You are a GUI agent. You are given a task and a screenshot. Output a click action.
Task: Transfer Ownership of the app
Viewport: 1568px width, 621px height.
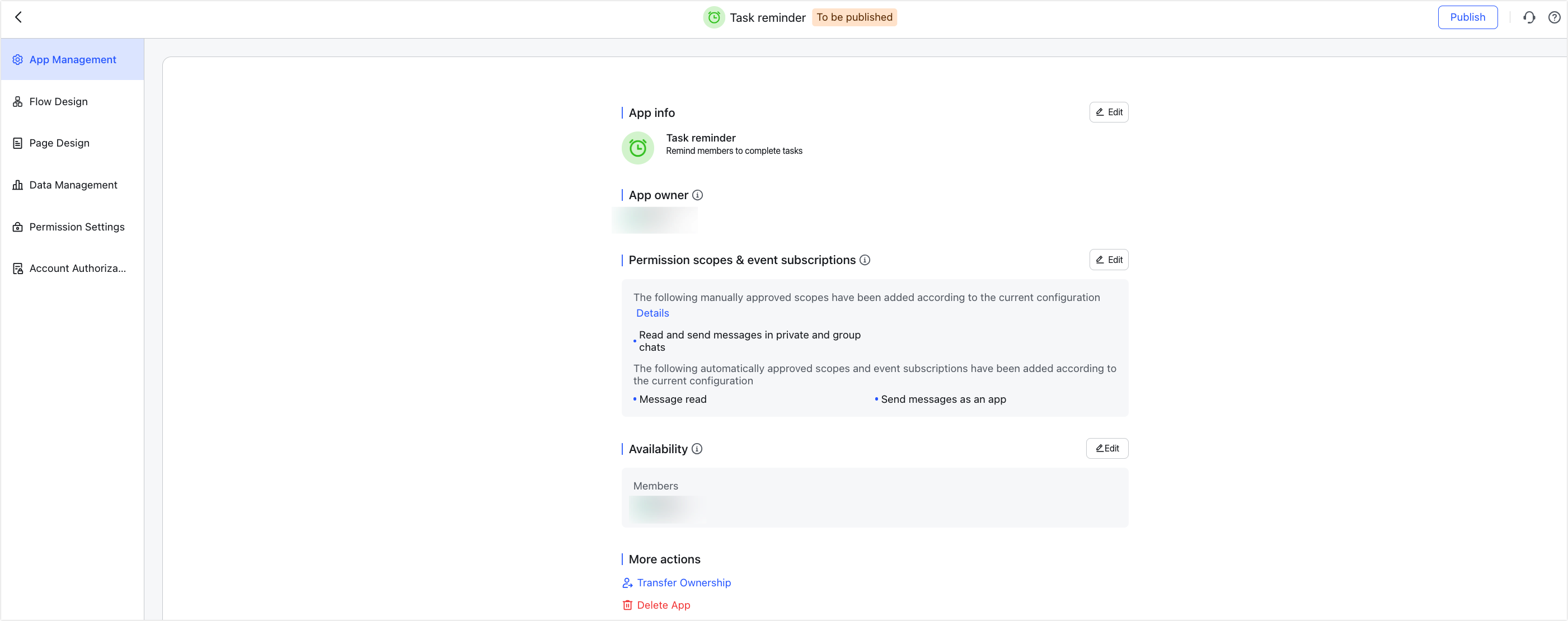tap(684, 582)
